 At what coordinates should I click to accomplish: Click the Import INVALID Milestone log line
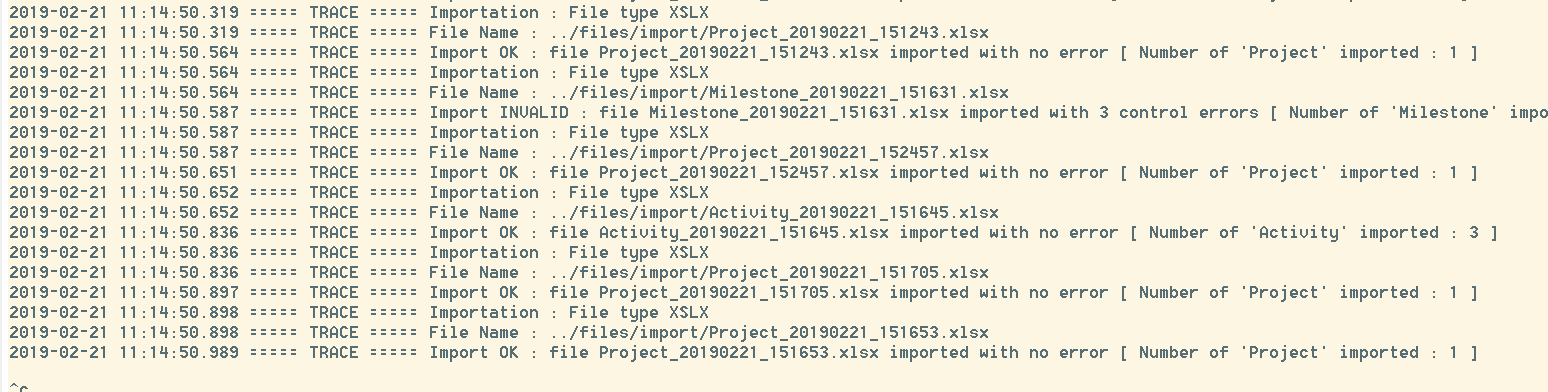tap(778, 112)
